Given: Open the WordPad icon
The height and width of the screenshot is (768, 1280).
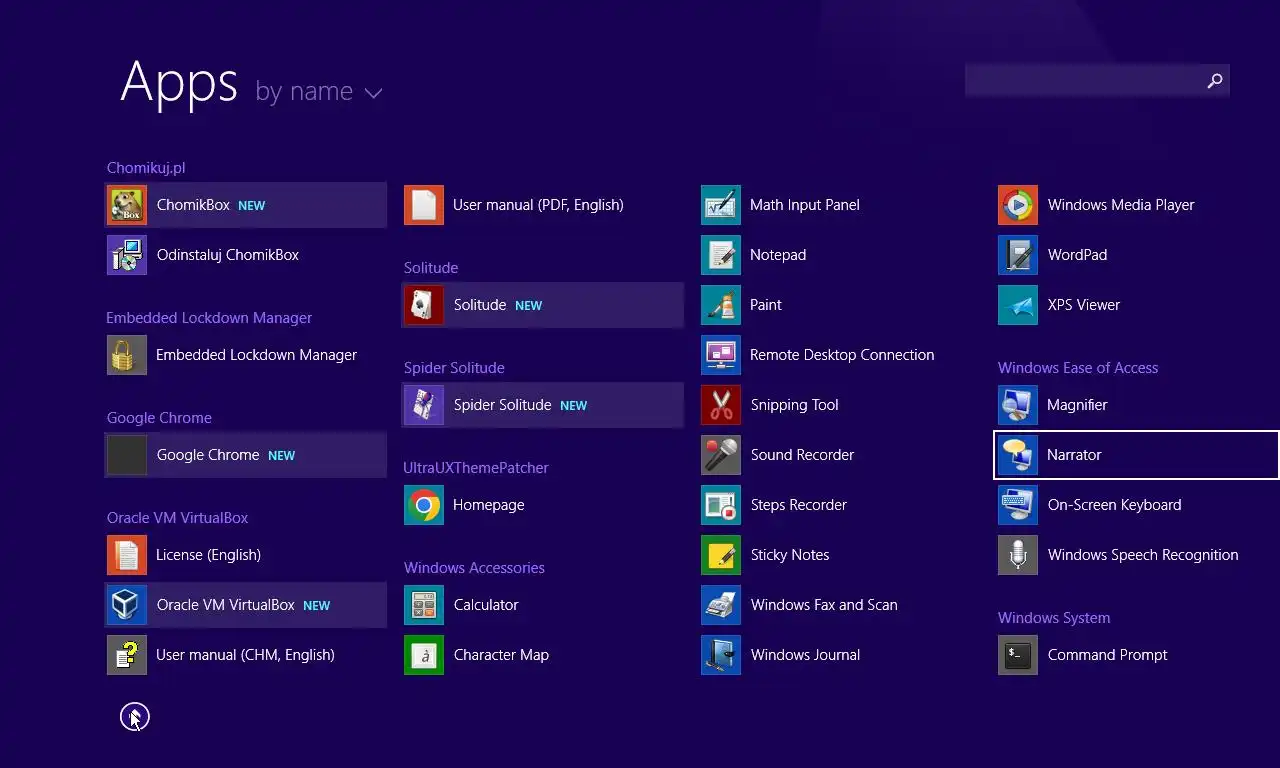Looking at the screenshot, I should [x=1018, y=255].
